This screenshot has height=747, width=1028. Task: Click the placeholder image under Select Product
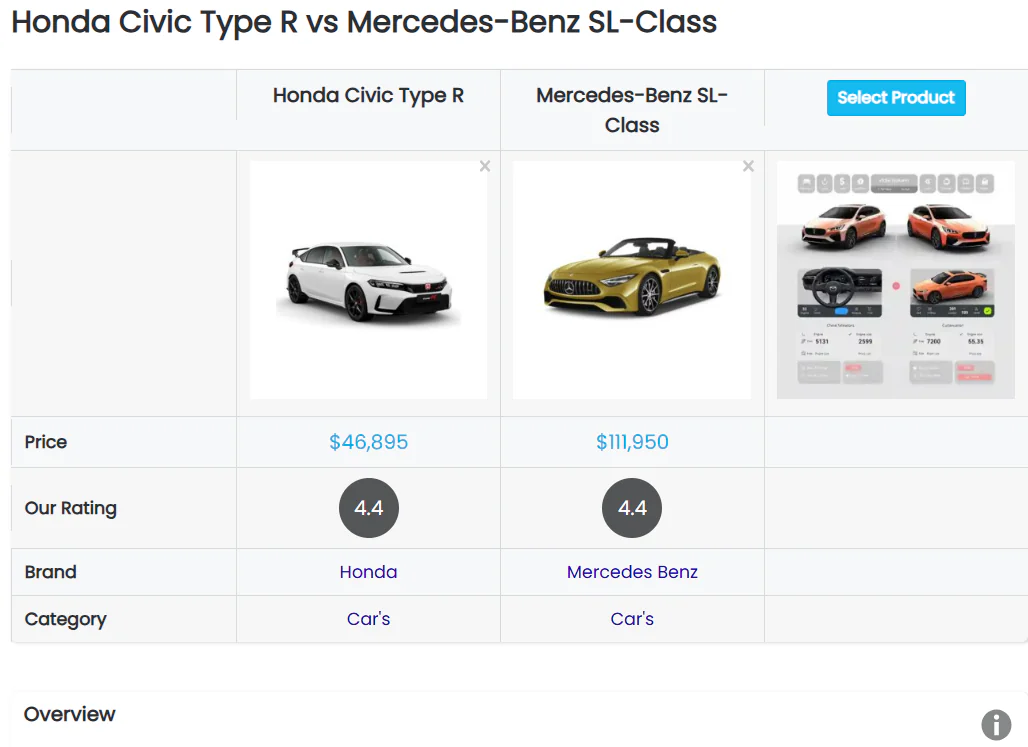coord(895,281)
